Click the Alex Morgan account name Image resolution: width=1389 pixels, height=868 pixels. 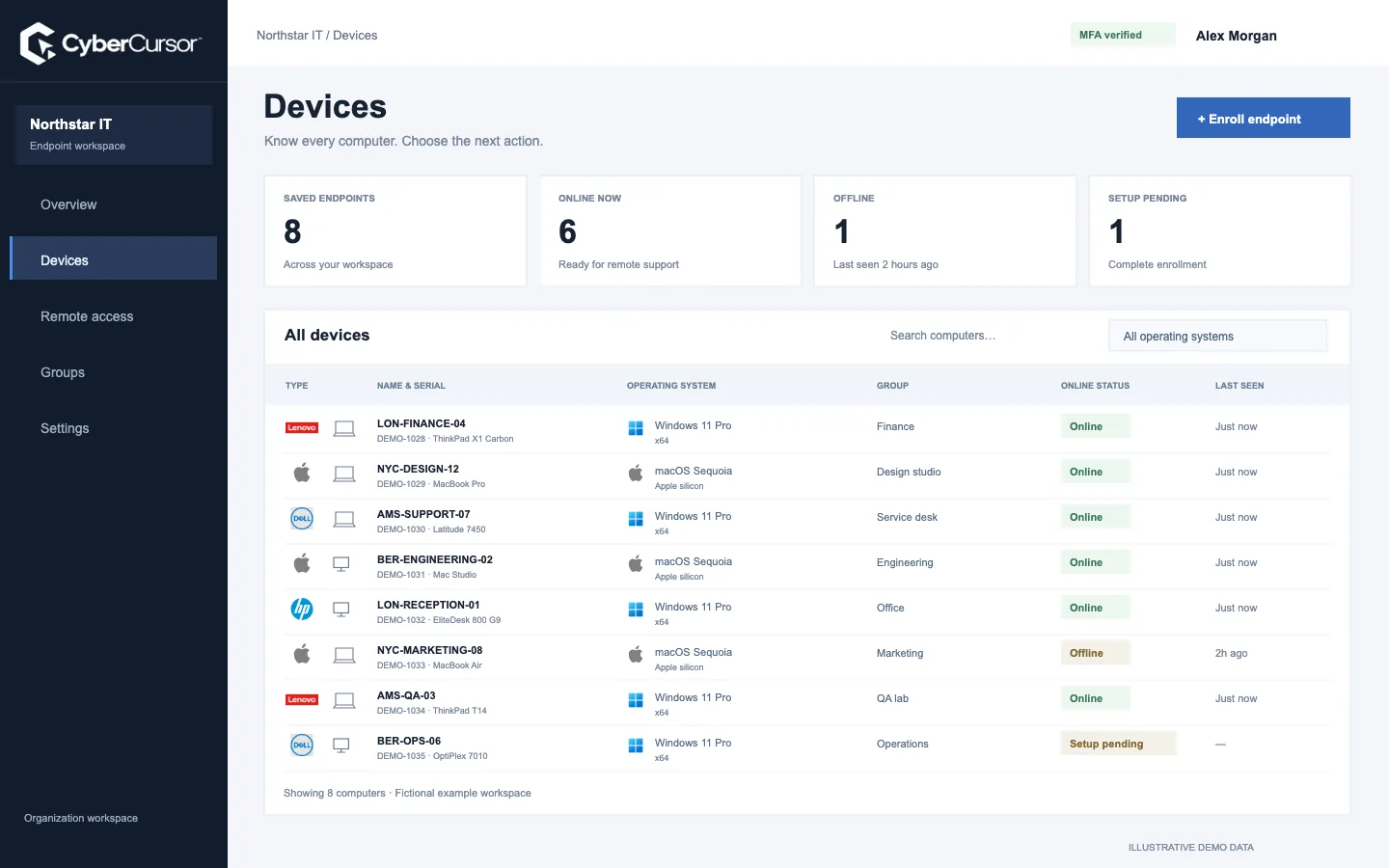pyautogui.click(x=1237, y=36)
